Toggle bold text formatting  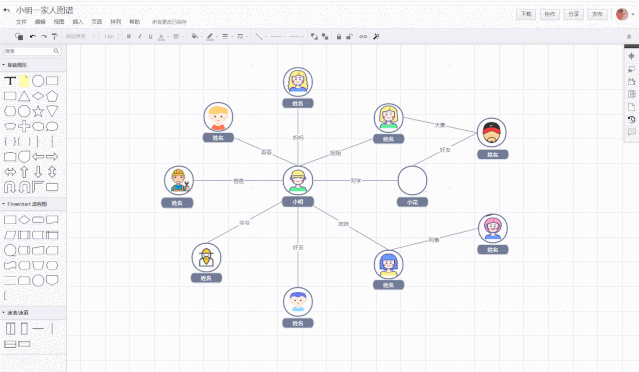pyautogui.click(x=129, y=37)
